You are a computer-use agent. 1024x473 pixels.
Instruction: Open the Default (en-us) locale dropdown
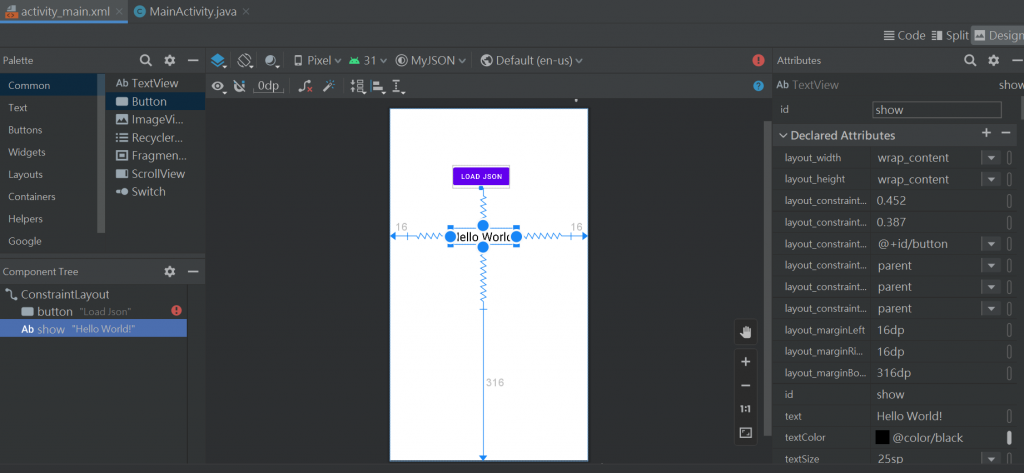tap(532, 61)
